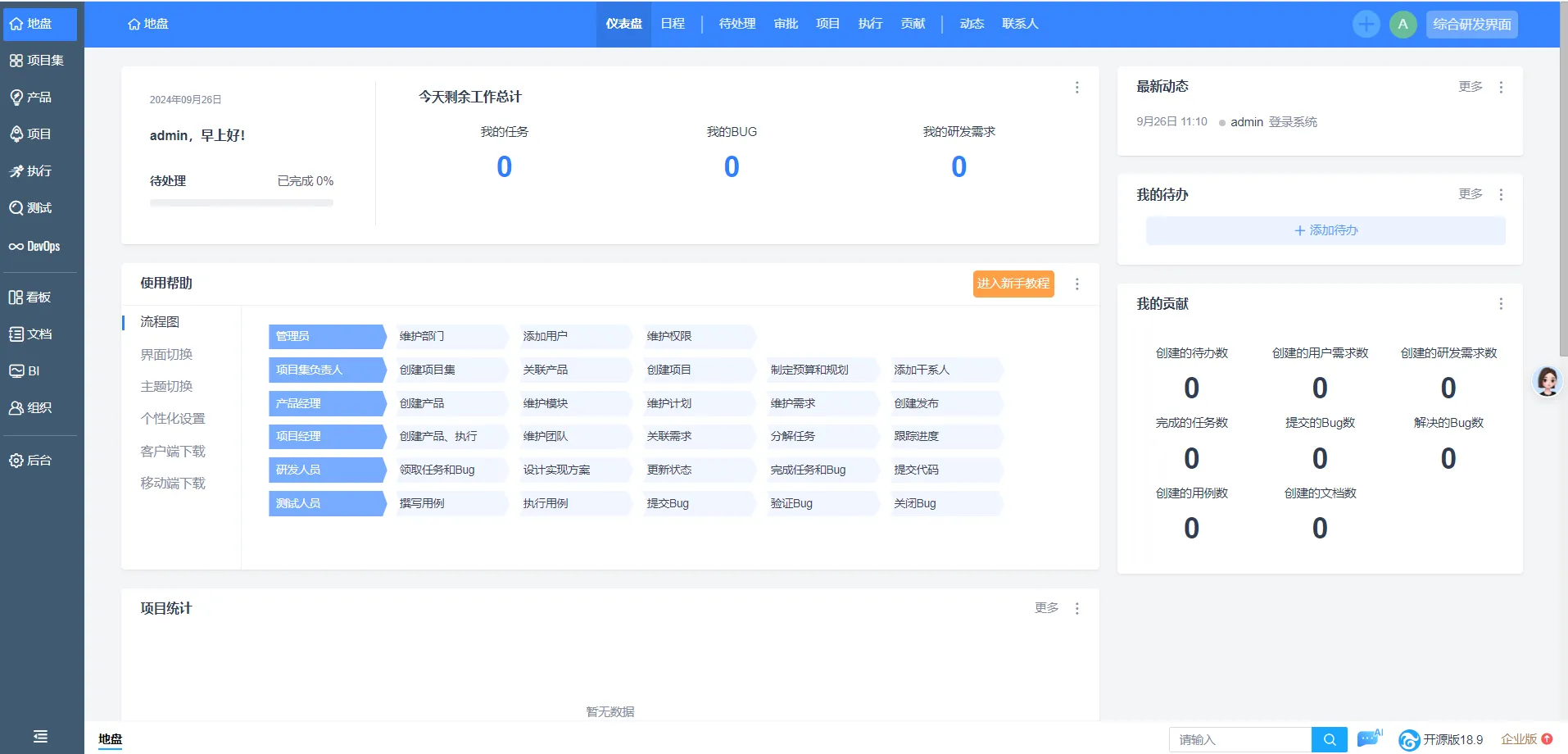Click the 创建产品 flow step
The width and height of the screenshot is (1568, 754).
point(451,404)
